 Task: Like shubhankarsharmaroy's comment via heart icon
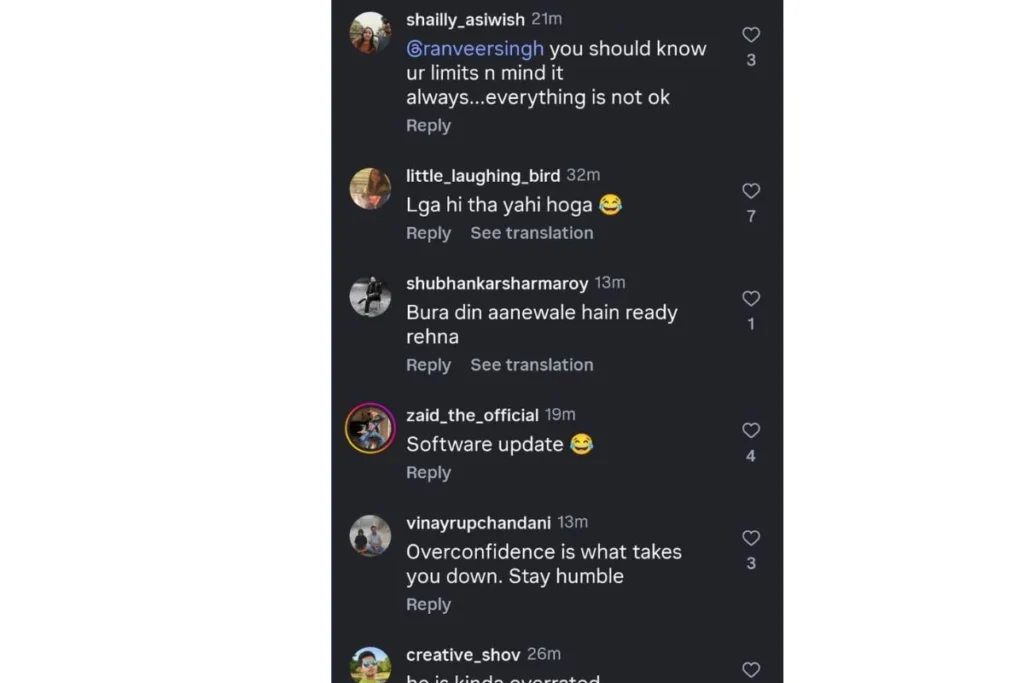[x=751, y=298]
